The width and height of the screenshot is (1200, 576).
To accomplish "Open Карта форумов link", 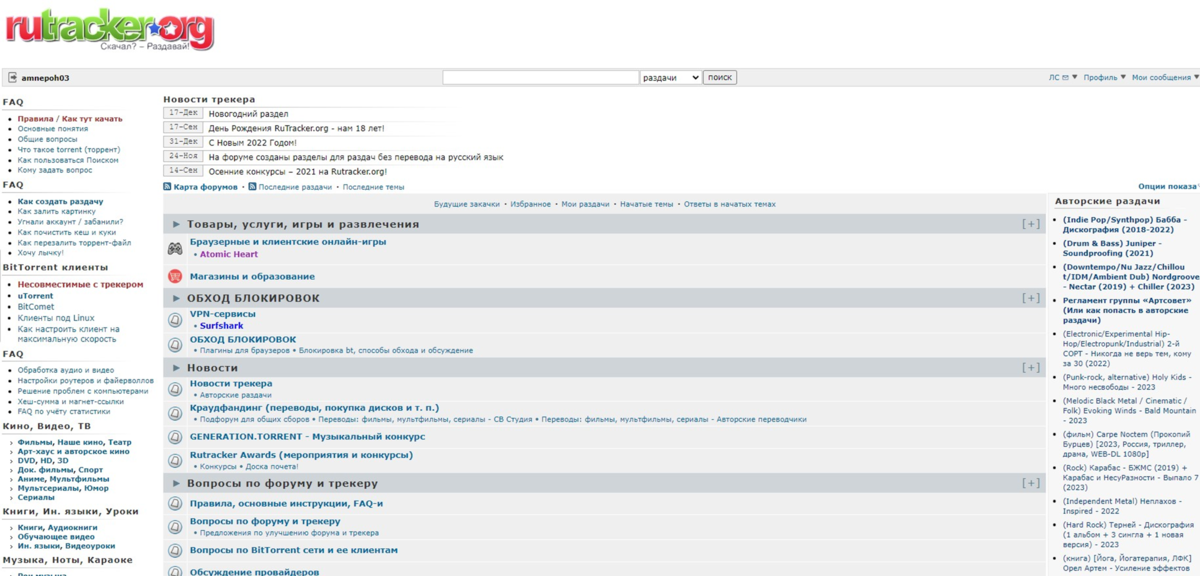I will pyautogui.click(x=206, y=187).
